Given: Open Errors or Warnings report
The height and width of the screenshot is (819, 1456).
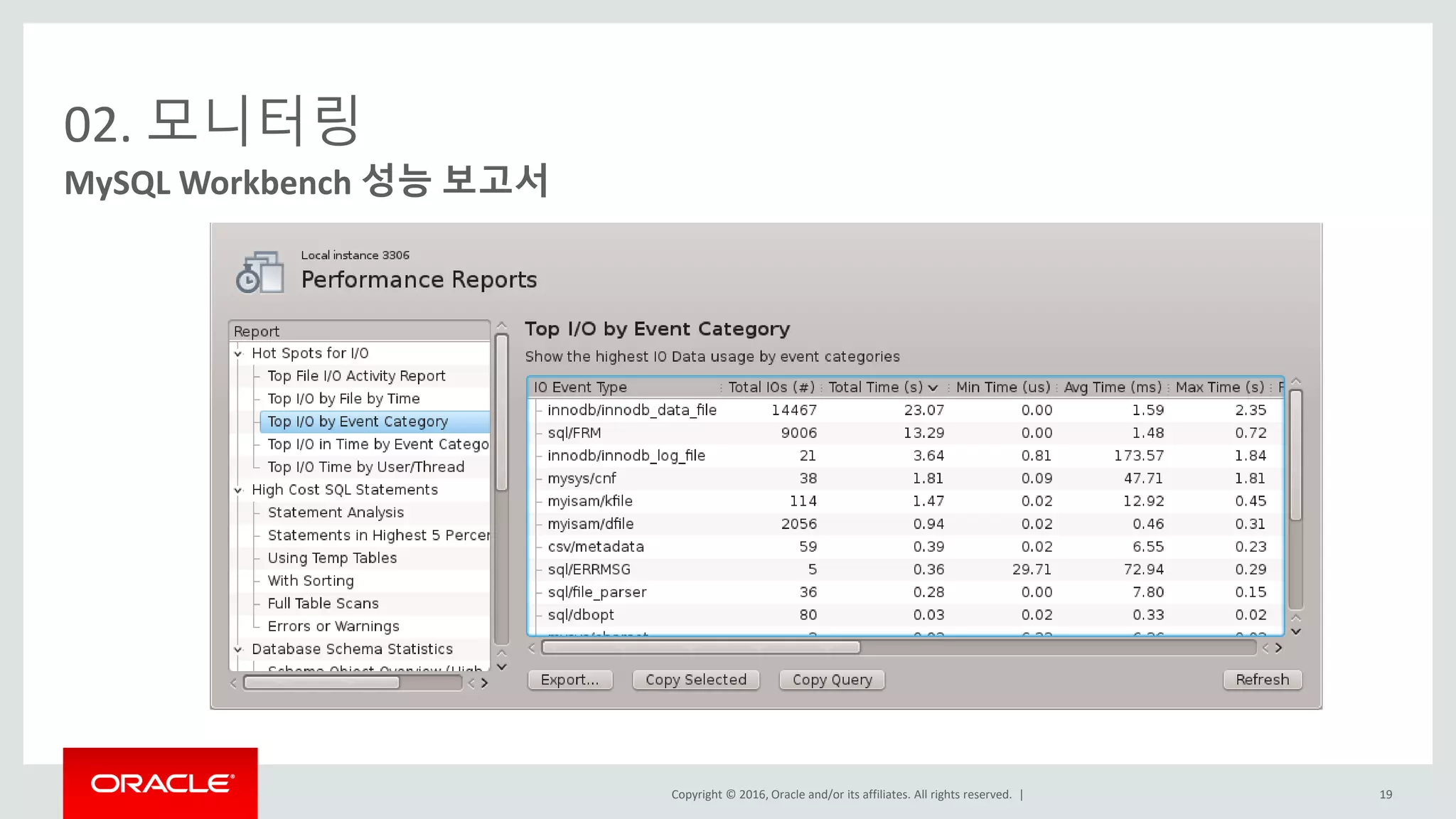Looking at the screenshot, I should pyautogui.click(x=333, y=626).
